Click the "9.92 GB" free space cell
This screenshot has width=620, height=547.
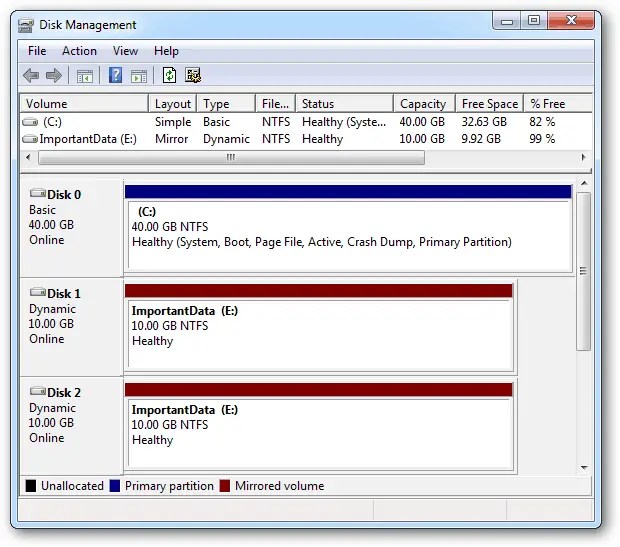tap(481, 139)
